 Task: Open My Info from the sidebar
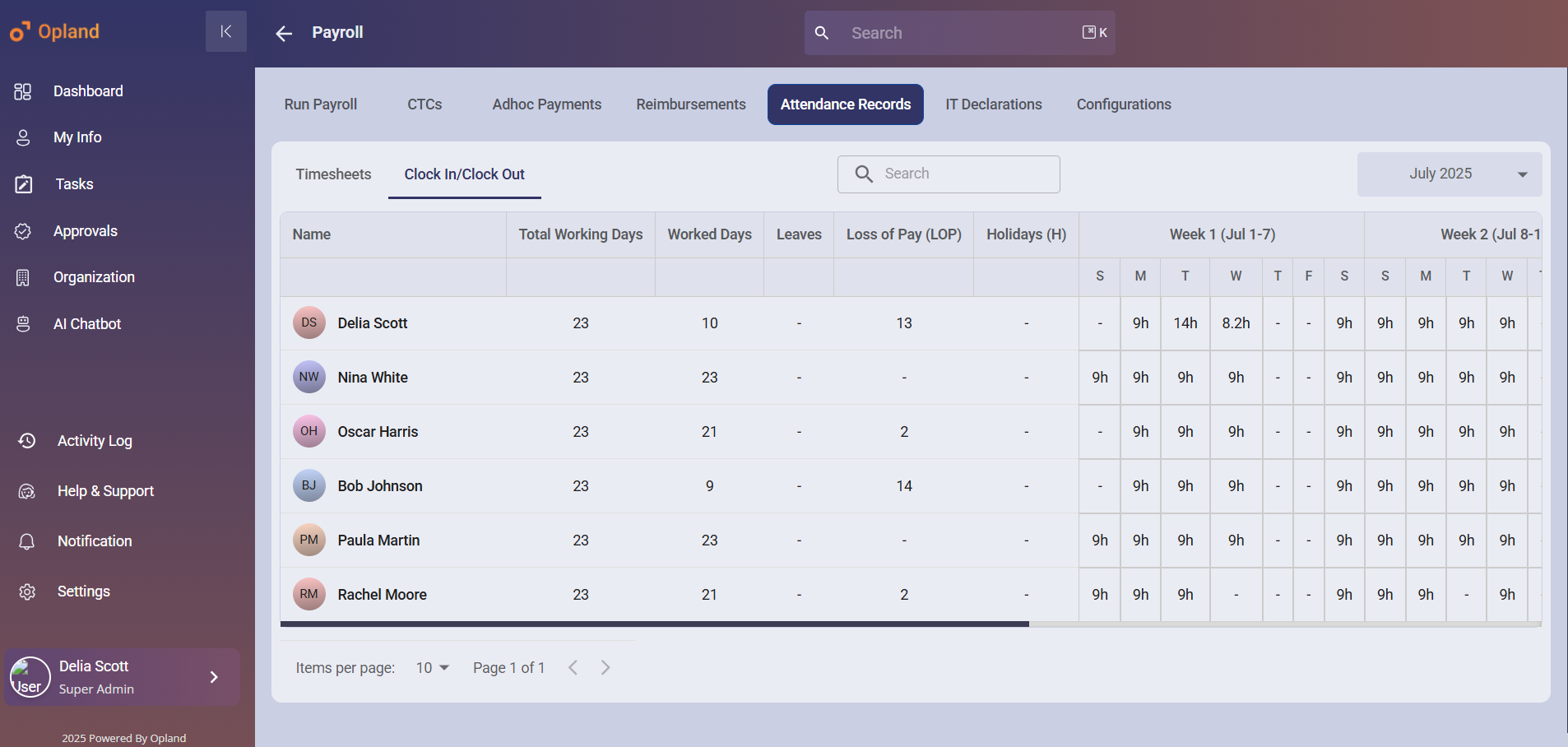point(77,137)
